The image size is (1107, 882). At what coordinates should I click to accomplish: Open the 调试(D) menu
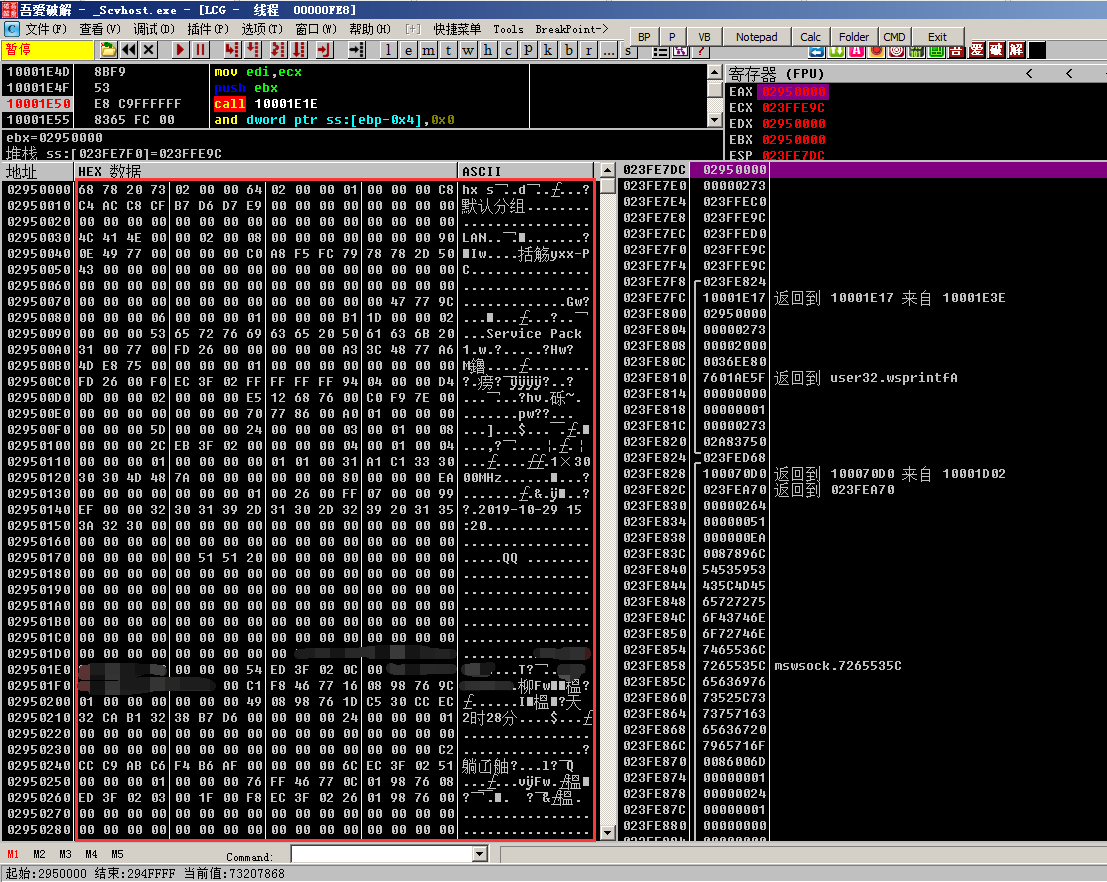(153, 29)
